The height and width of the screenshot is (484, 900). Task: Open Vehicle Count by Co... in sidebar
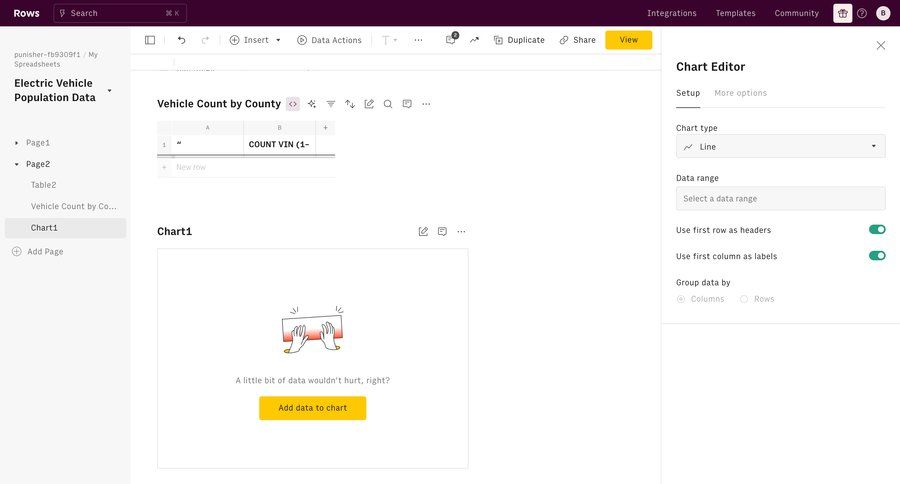coord(73,206)
